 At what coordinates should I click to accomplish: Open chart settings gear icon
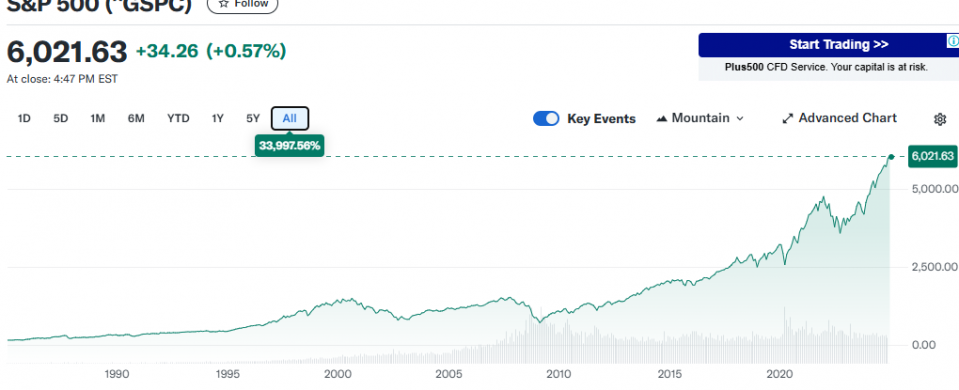click(940, 119)
